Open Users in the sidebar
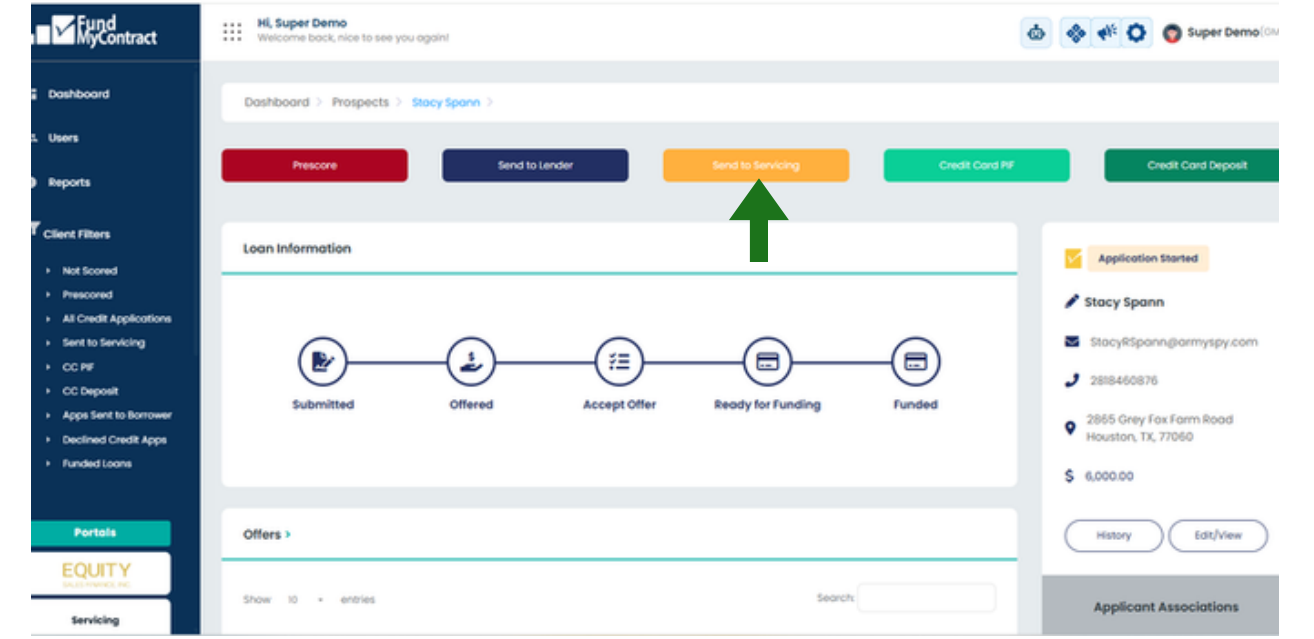 click(x=63, y=138)
